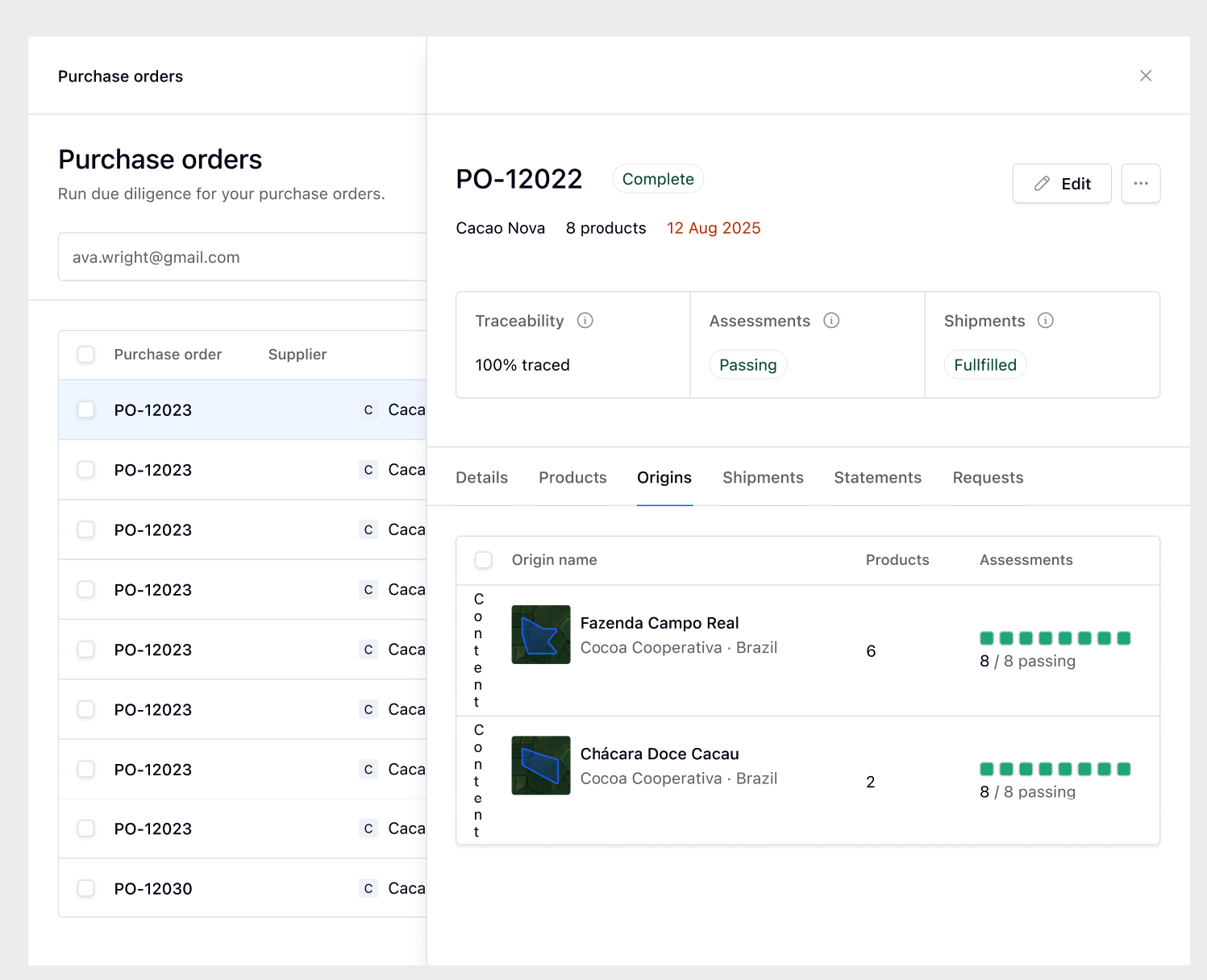Click the 100% traced value

[x=522, y=365]
